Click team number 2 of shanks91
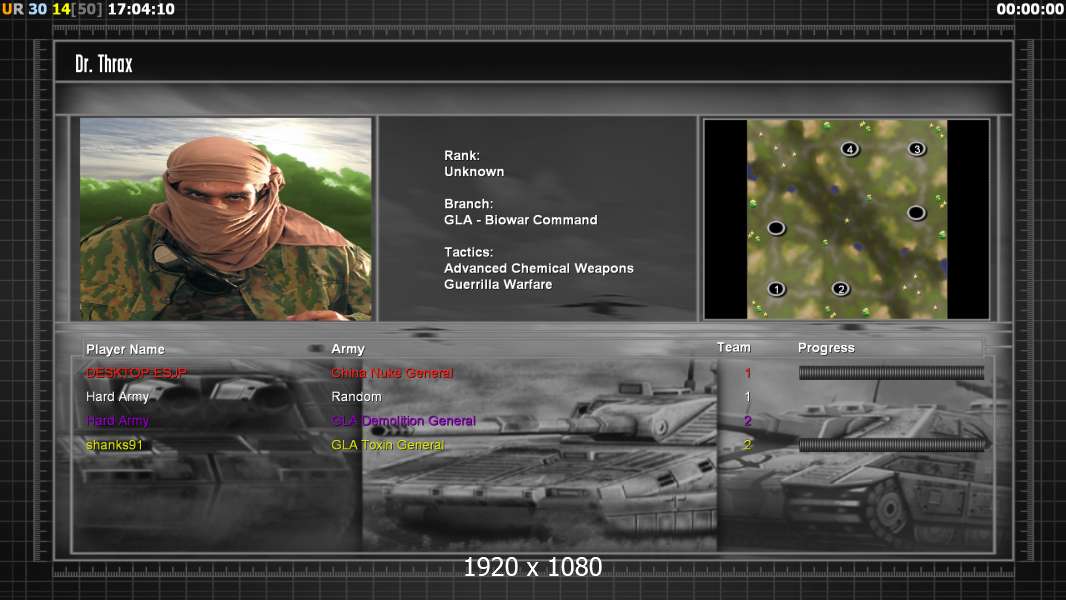Viewport: 1066px width, 600px height. (x=748, y=445)
